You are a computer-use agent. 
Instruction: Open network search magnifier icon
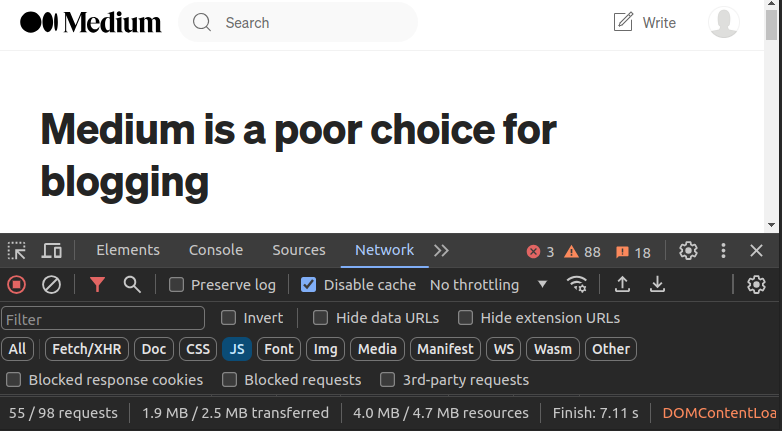pos(132,285)
